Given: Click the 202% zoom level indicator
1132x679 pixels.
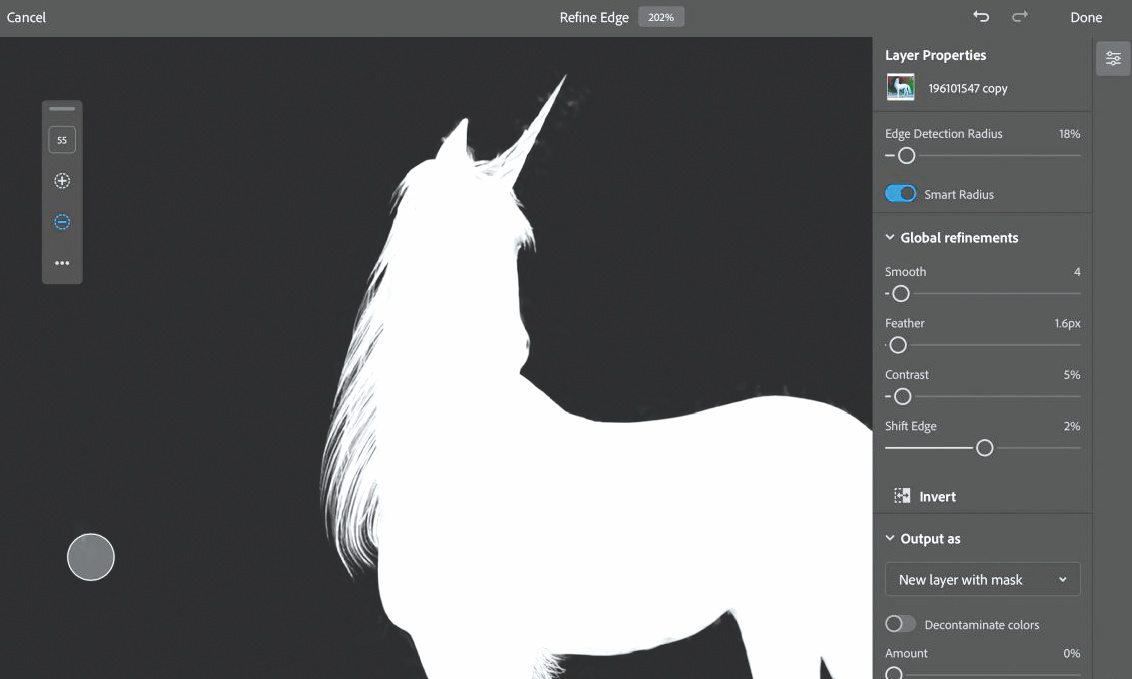Looking at the screenshot, I should 661,17.
